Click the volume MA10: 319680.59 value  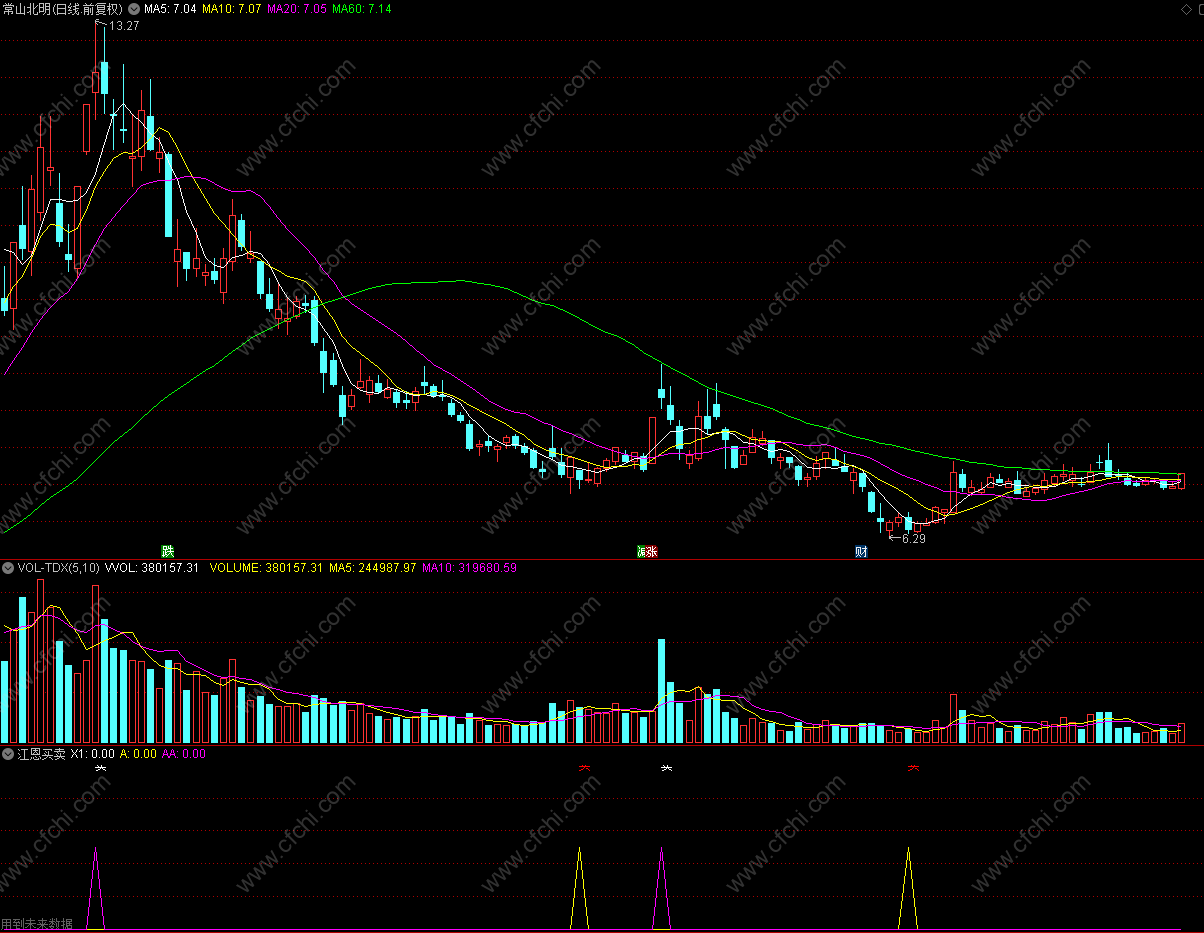pyautogui.click(x=470, y=567)
